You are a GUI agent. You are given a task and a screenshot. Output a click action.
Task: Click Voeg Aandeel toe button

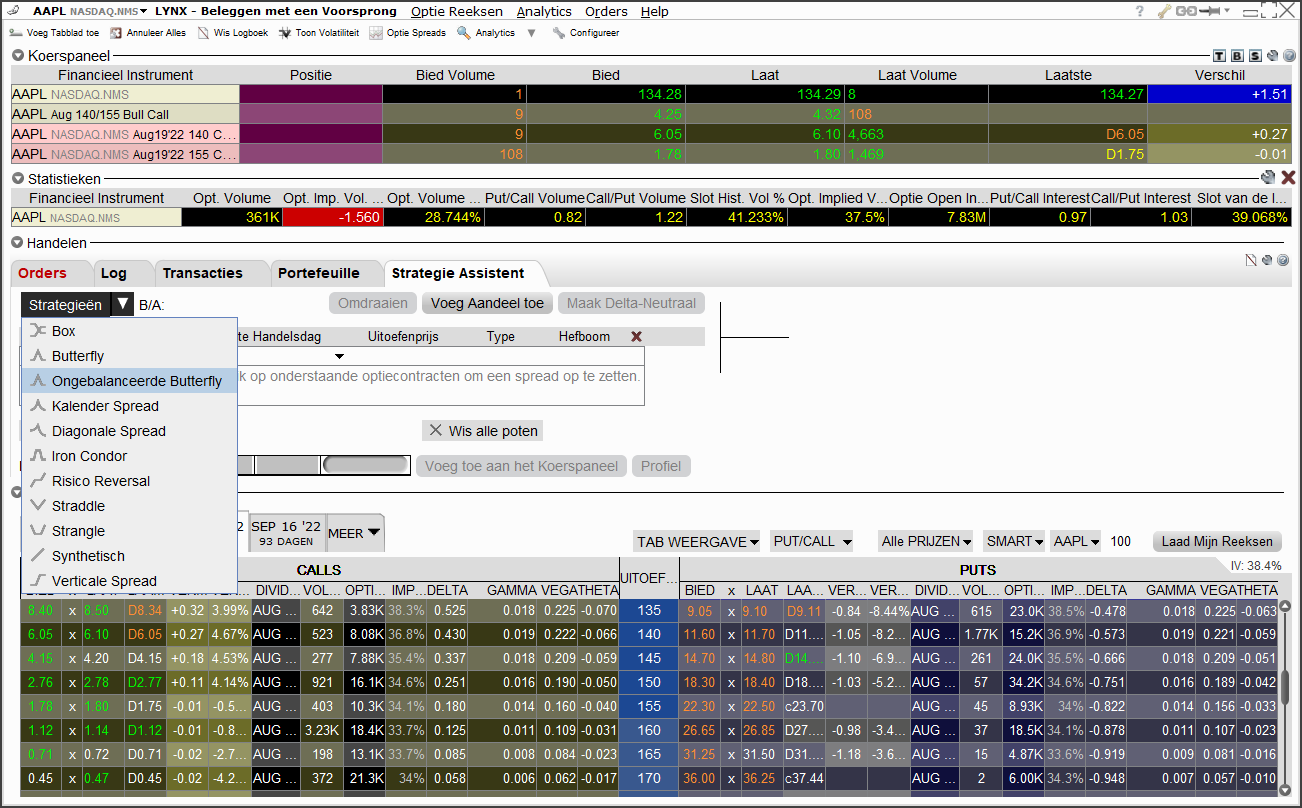point(487,303)
